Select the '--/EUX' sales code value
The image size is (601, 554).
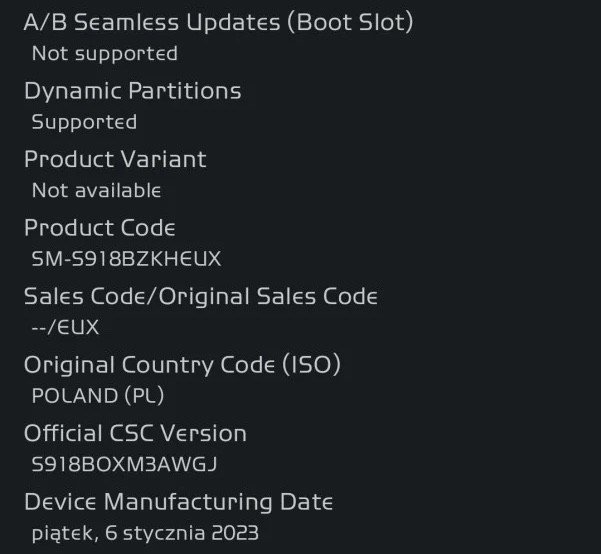point(65,327)
